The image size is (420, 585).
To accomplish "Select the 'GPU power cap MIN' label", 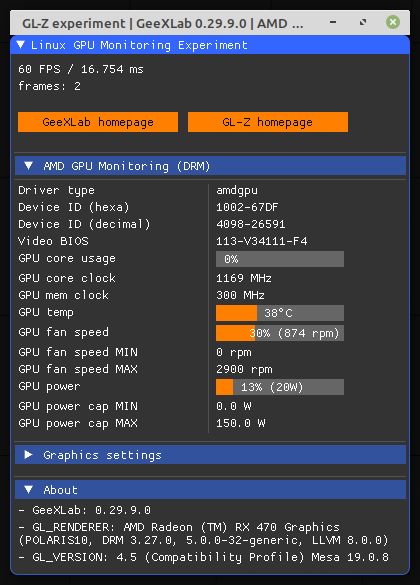I will pos(78,406).
